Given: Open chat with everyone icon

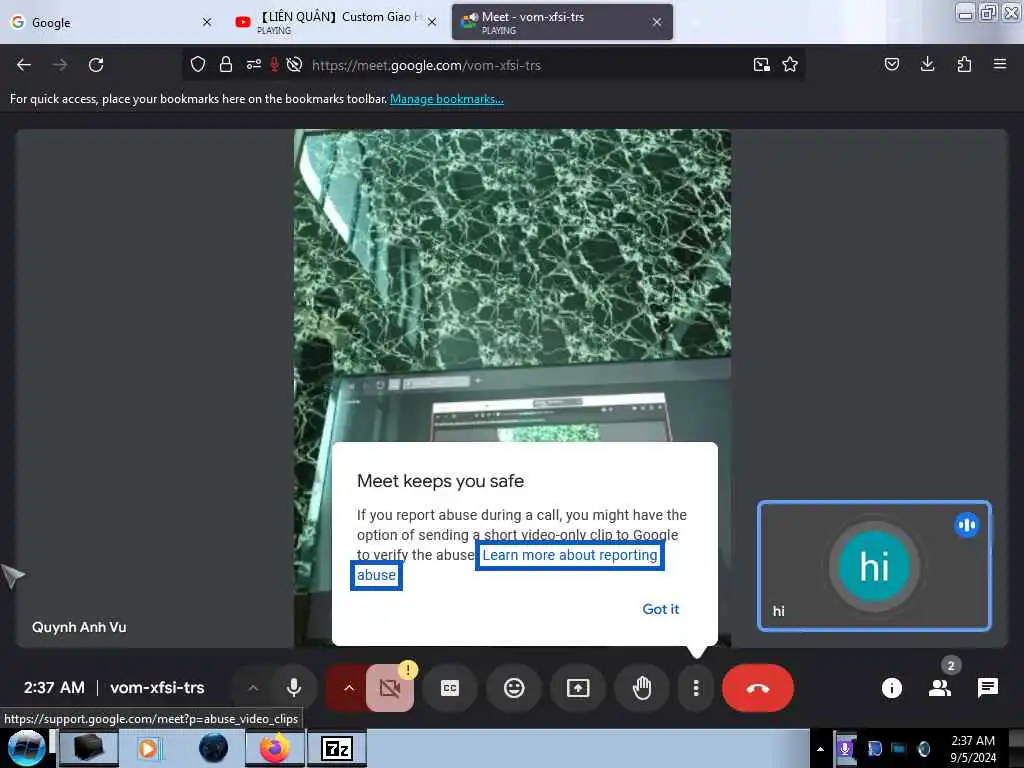Looking at the screenshot, I should (987, 688).
